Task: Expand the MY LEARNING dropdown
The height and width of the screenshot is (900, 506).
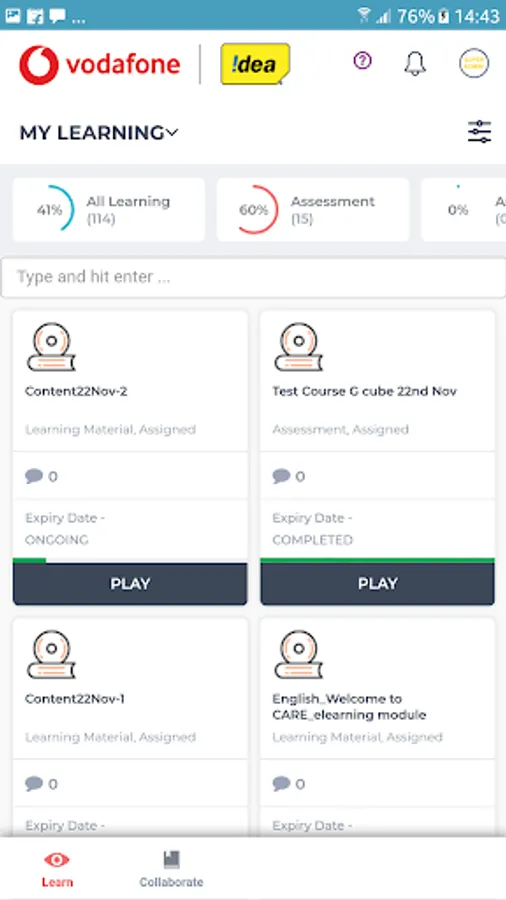Action: tap(99, 133)
